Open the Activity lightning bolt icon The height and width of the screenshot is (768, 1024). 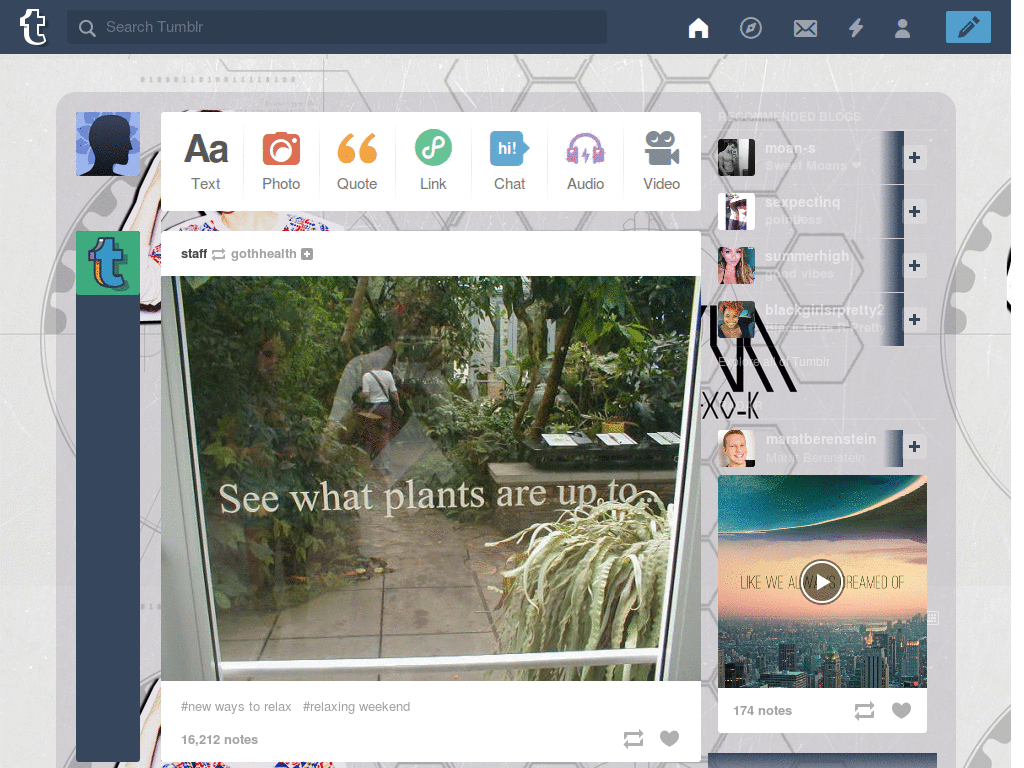pos(856,27)
